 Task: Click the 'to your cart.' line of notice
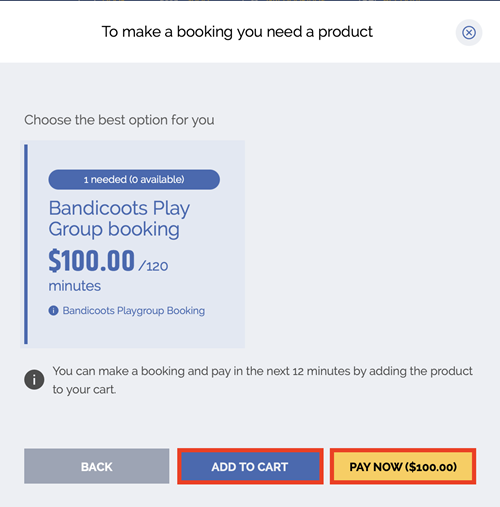click(x=84, y=389)
